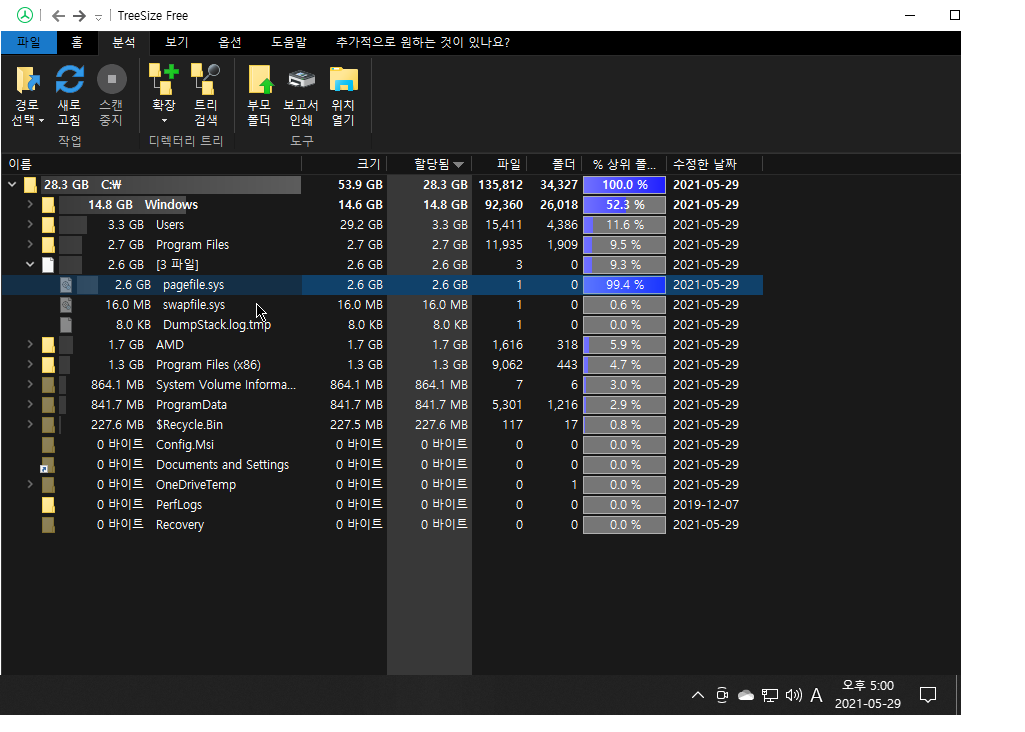Expand the Program Files folder node
This screenshot has width=1025, height=732.
coord(30,244)
